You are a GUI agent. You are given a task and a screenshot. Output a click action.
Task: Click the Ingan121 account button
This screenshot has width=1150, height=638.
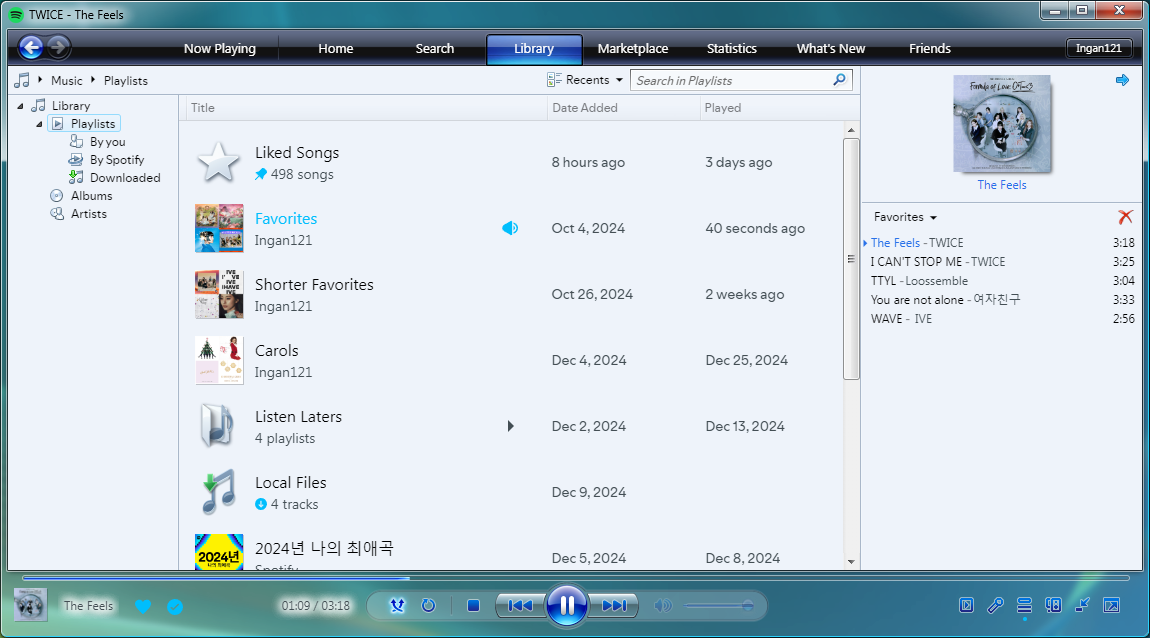click(x=1099, y=48)
